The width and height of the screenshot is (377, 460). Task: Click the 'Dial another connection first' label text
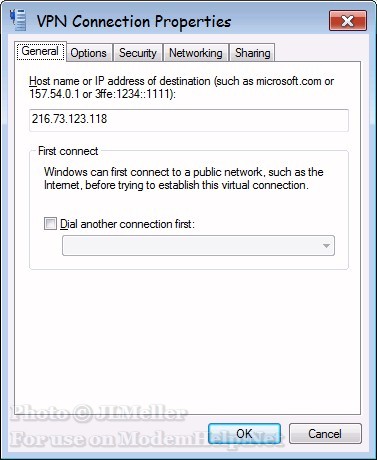click(127, 224)
